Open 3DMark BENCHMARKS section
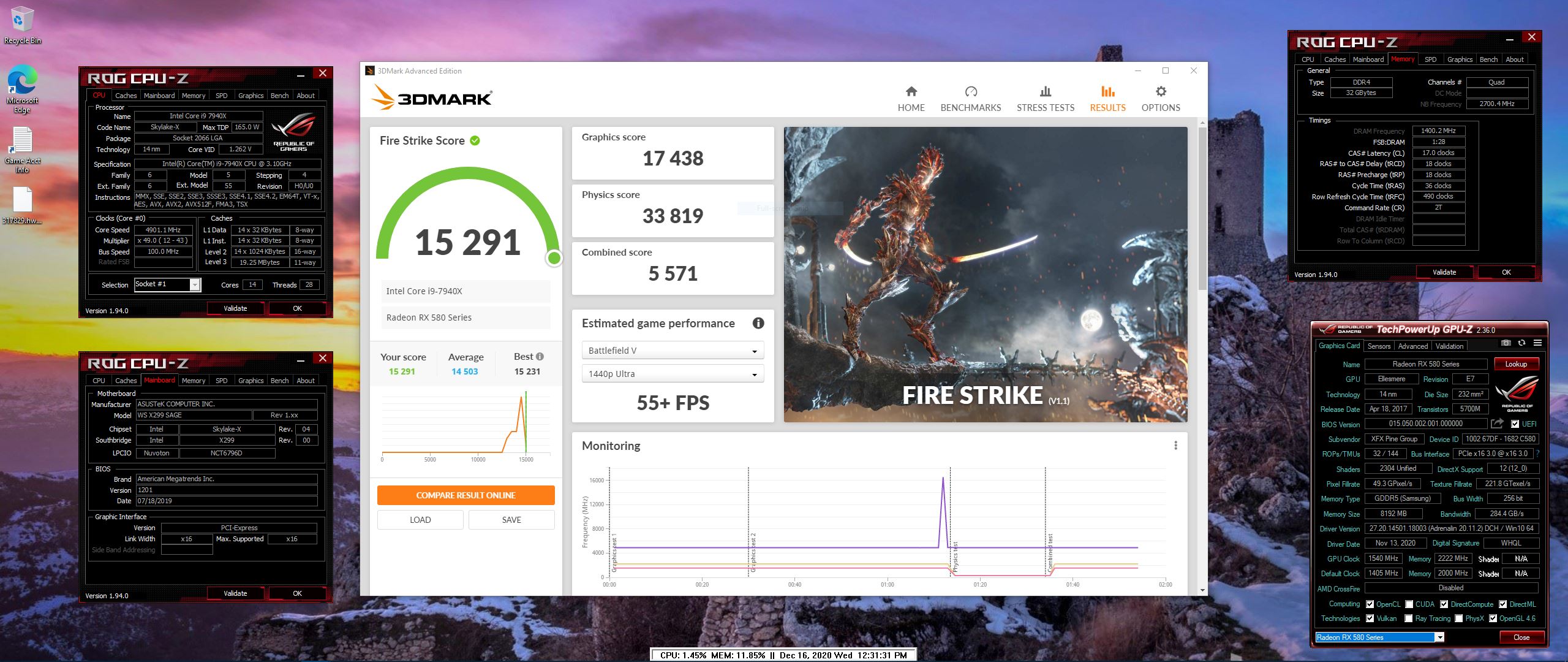This screenshot has height=662, width=1568. coord(971,99)
